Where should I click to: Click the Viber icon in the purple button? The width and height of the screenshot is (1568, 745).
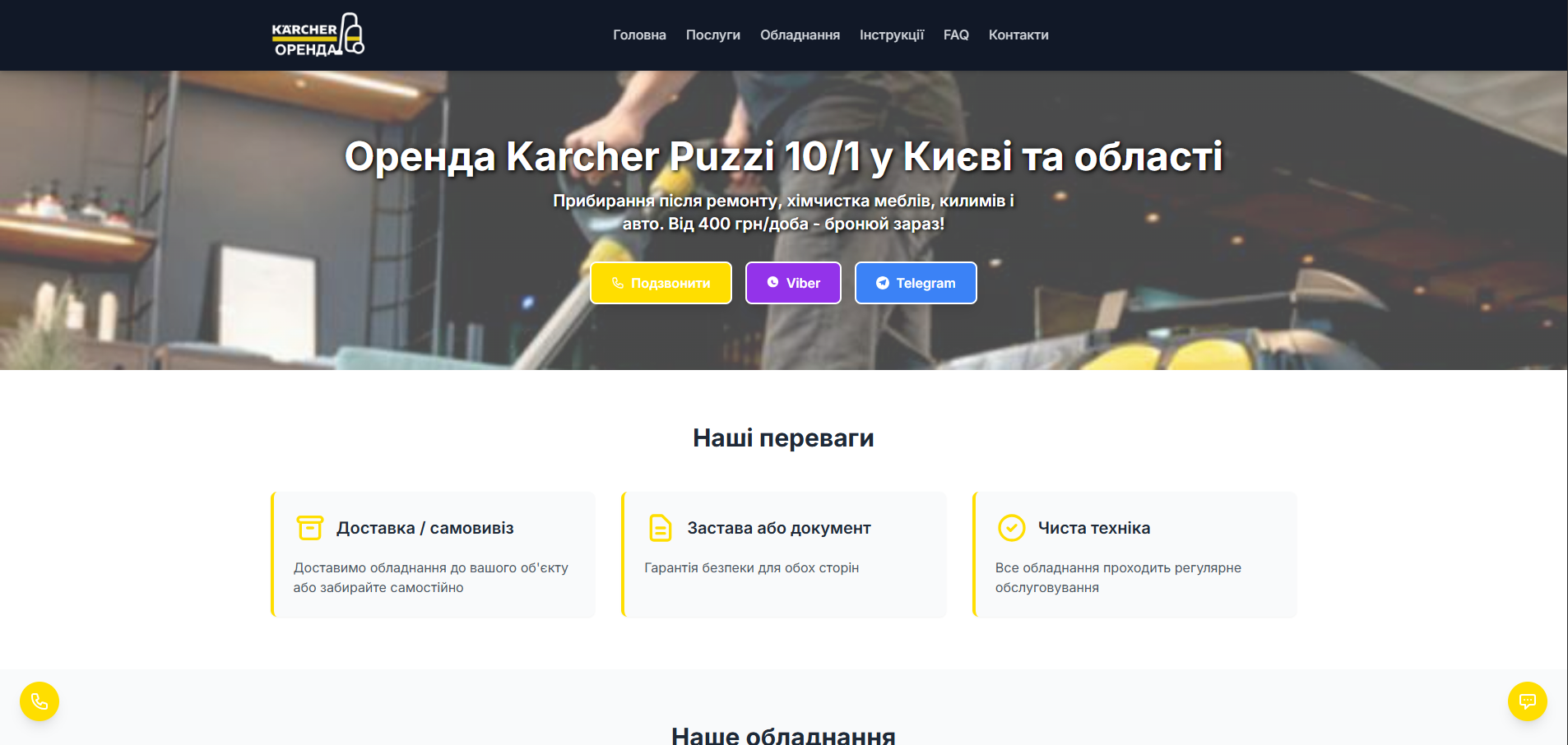[x=772, y=283]
